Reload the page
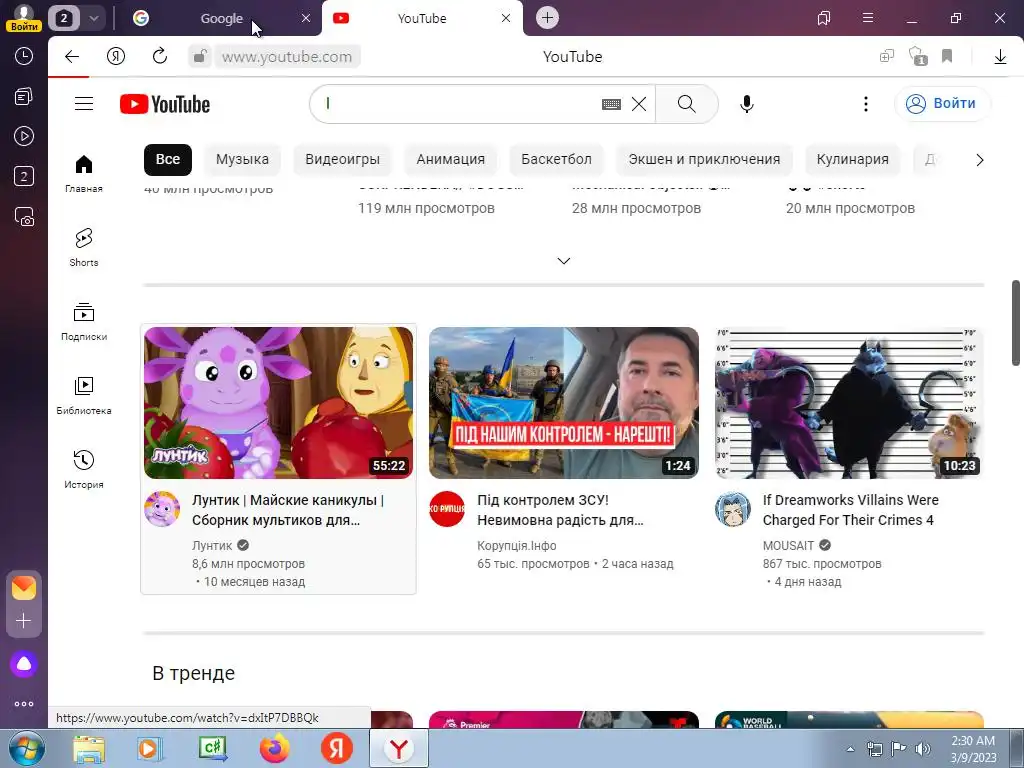 coord(160,57)
